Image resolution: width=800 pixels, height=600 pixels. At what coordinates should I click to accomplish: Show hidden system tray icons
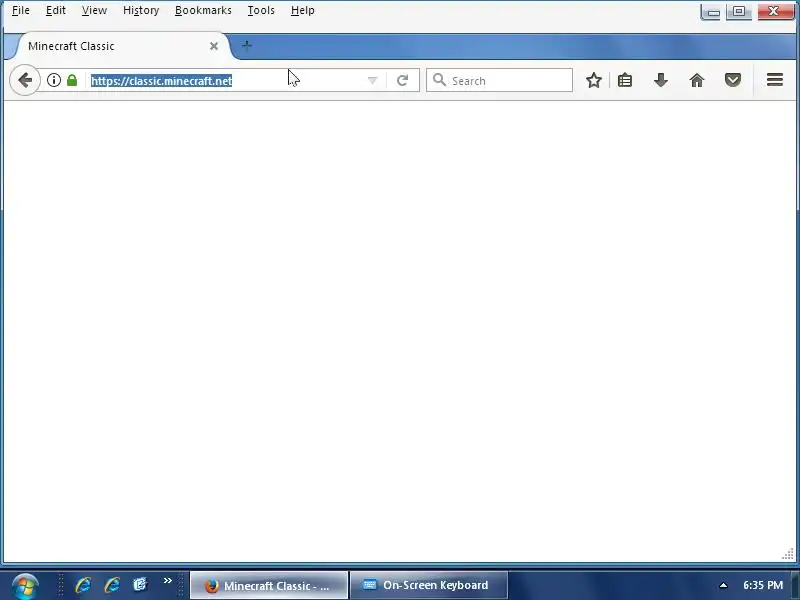coord(723,585)
